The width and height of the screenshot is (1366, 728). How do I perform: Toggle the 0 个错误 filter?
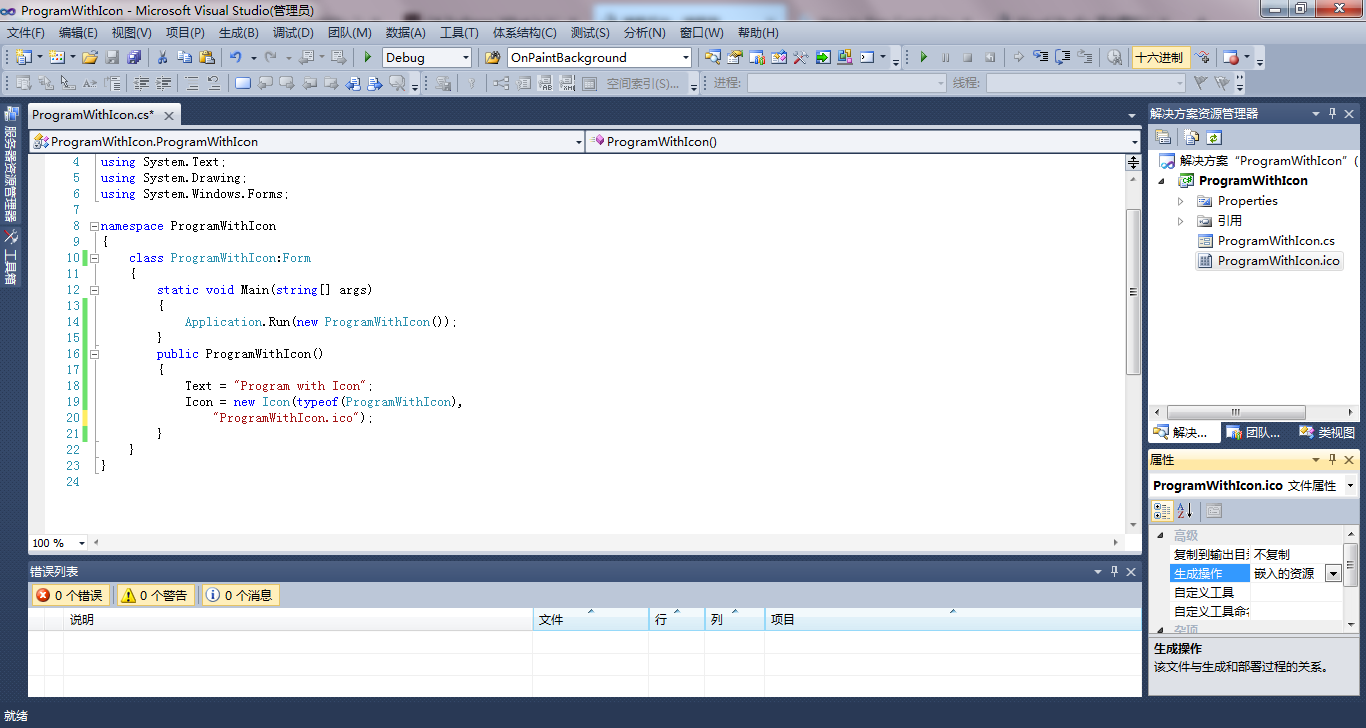[69, 595]
